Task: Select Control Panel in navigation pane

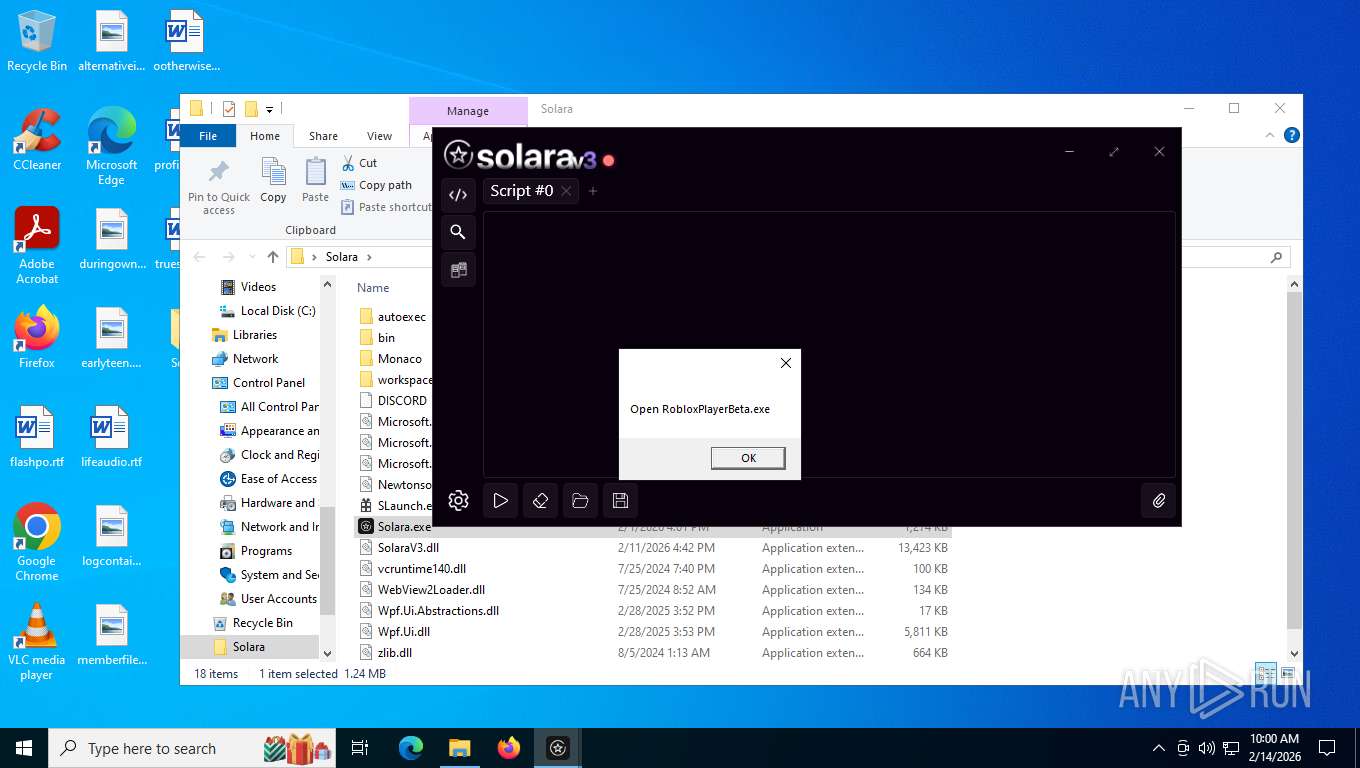Action: coord(259,383)
